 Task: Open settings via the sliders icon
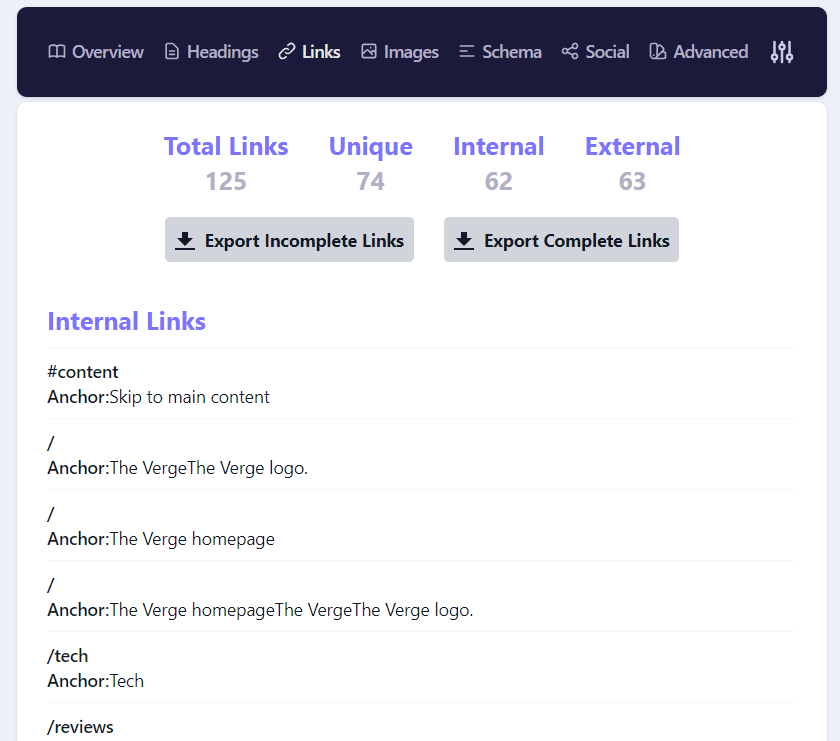pos(782,52)
